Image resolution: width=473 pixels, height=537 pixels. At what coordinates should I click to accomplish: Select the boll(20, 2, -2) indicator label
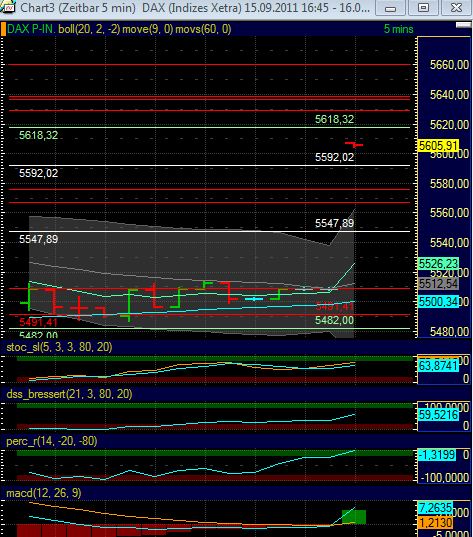point(89,29)
